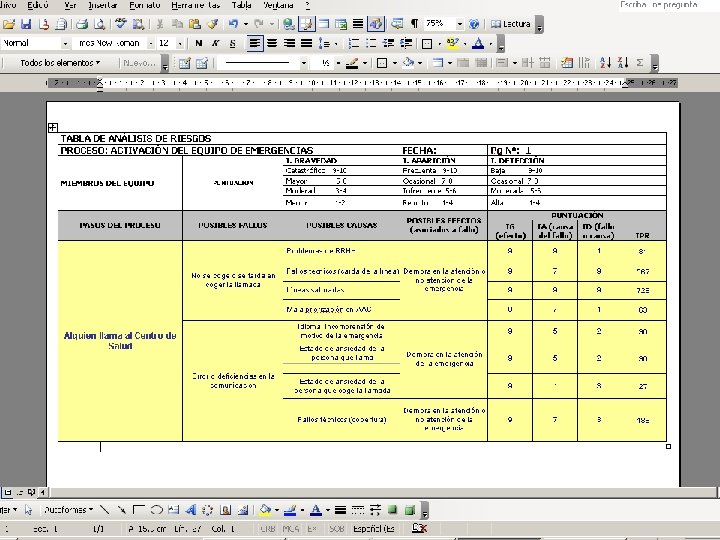The image size is (720, 540).
Task: Toggle Justify paragraph alignment
Action: (306, 44)
